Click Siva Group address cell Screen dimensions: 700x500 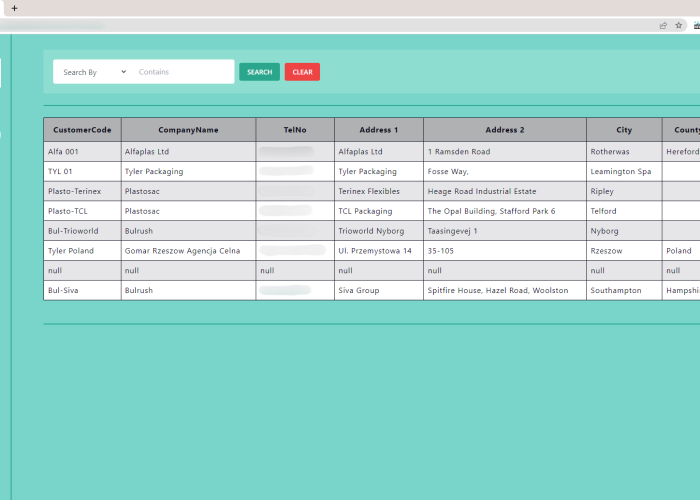point(379,290)
